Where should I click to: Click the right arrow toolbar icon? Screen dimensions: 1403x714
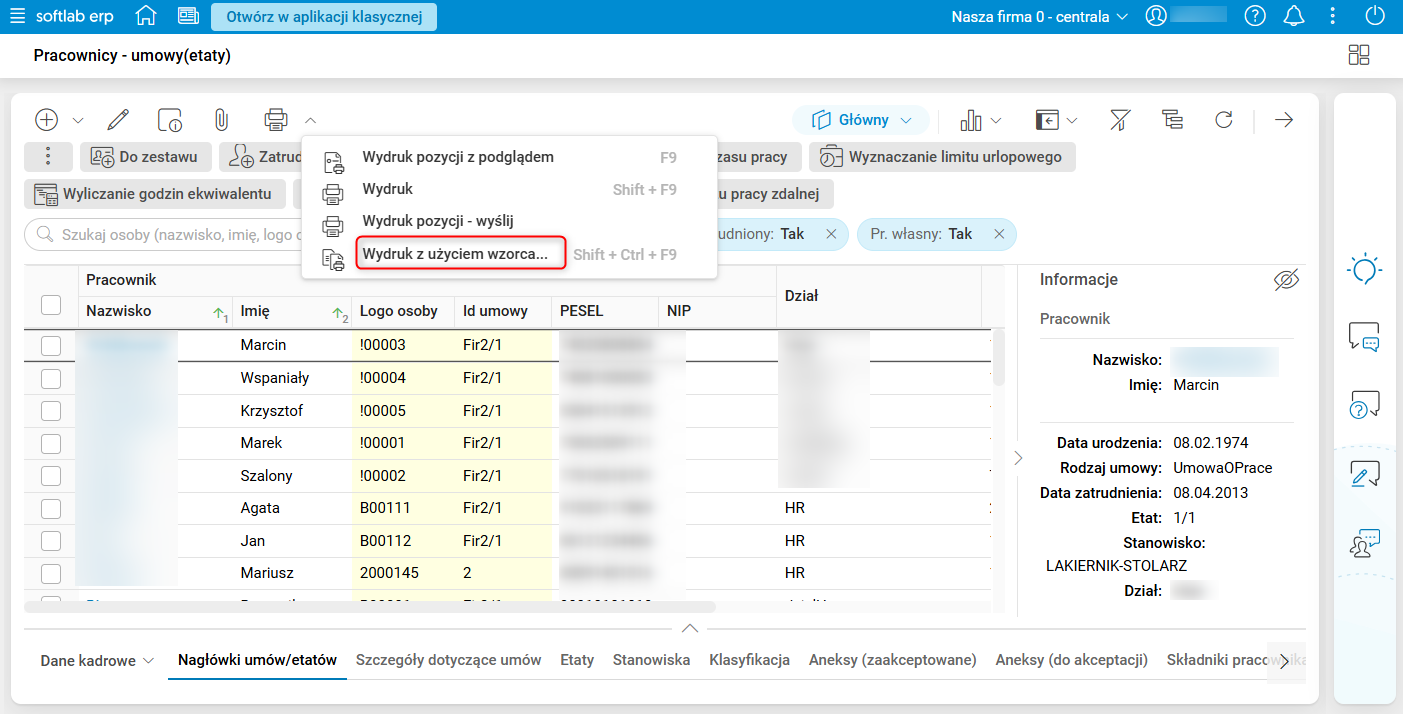1284,120
